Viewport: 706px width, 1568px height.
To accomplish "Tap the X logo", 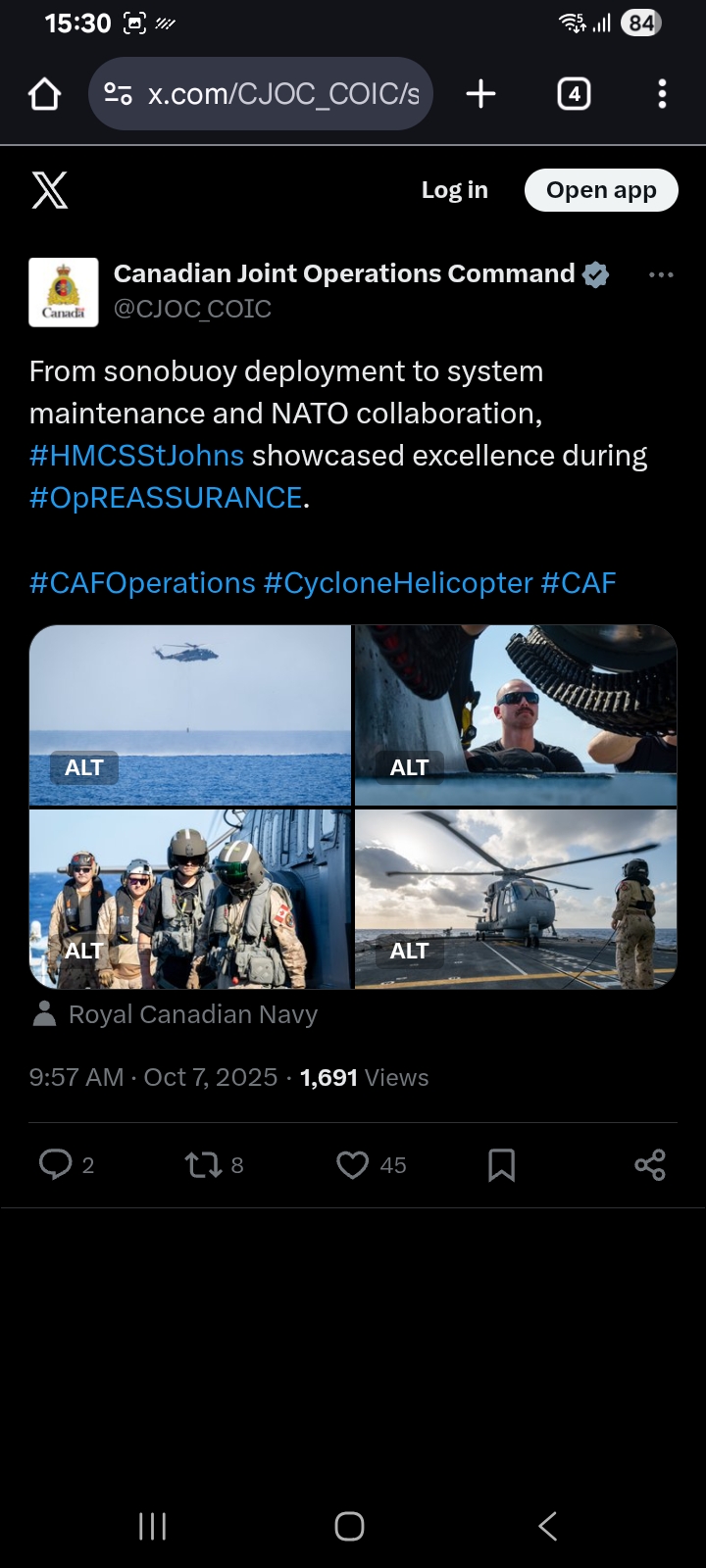I will pyautogui.click(x=50, y=190).
